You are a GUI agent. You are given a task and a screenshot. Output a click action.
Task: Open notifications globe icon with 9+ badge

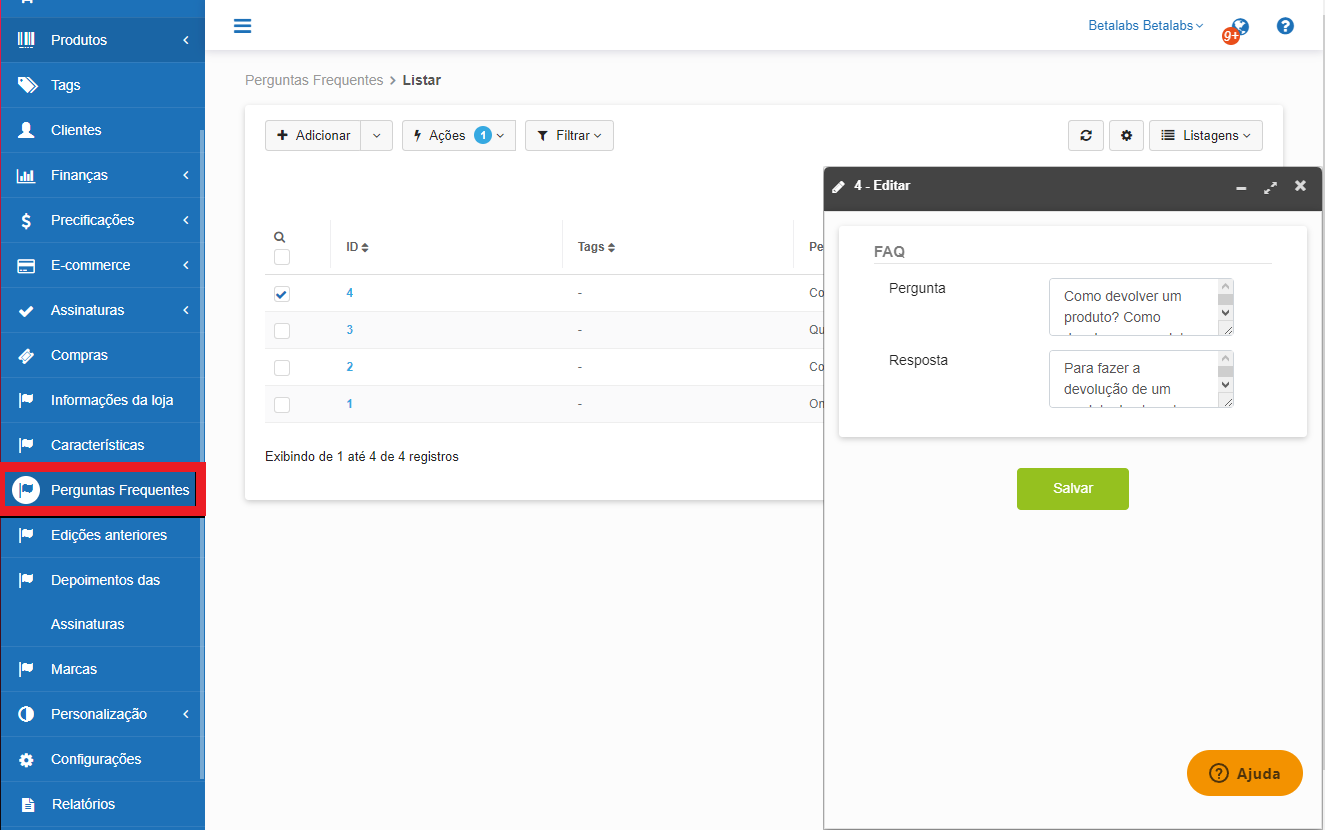[1238, 28]
